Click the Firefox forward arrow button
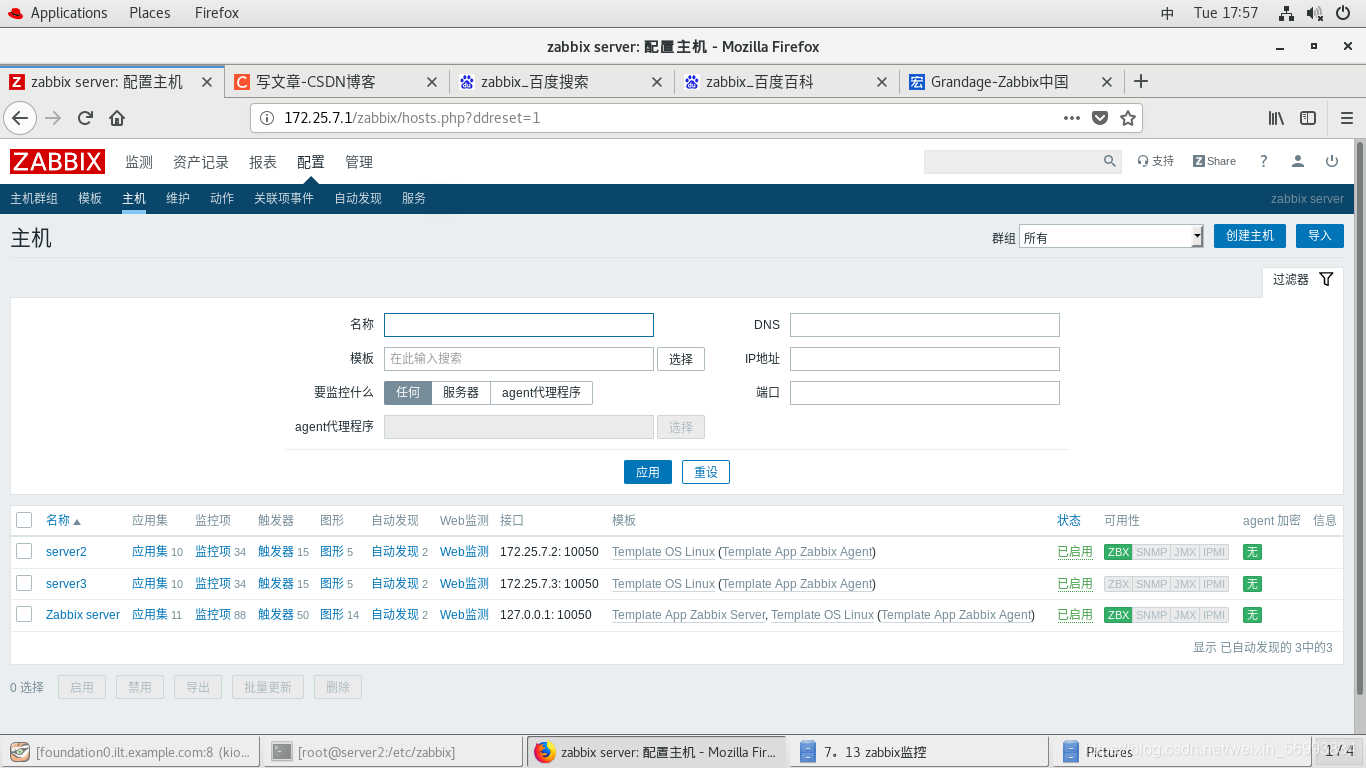 53,118
